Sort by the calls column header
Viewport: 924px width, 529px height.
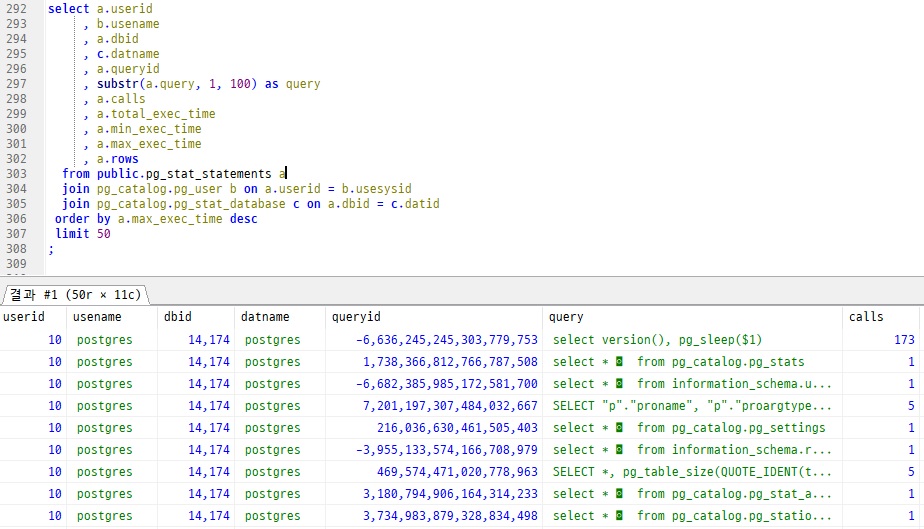[x=880, y=317]
